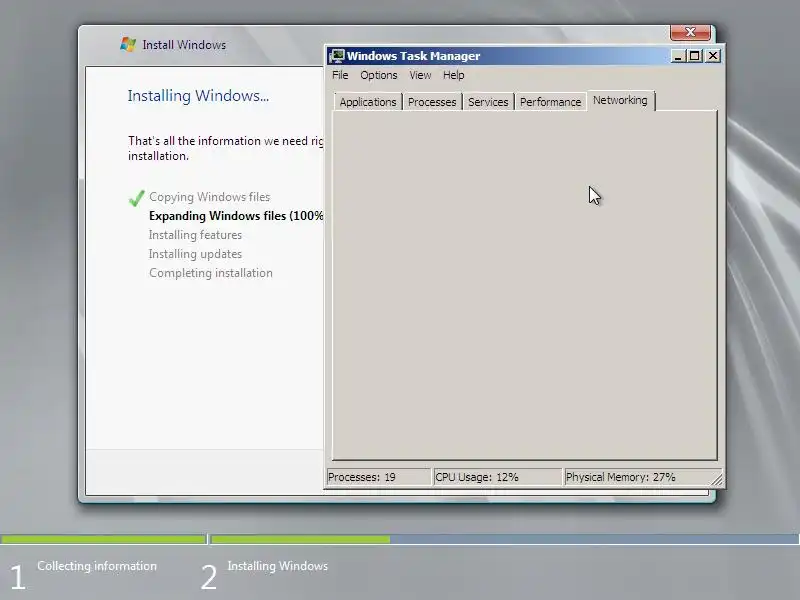Click the 'Installing Windows' stage label at bottom
Viewport: 800px width, 600px height.
click(x=278, y=566)
